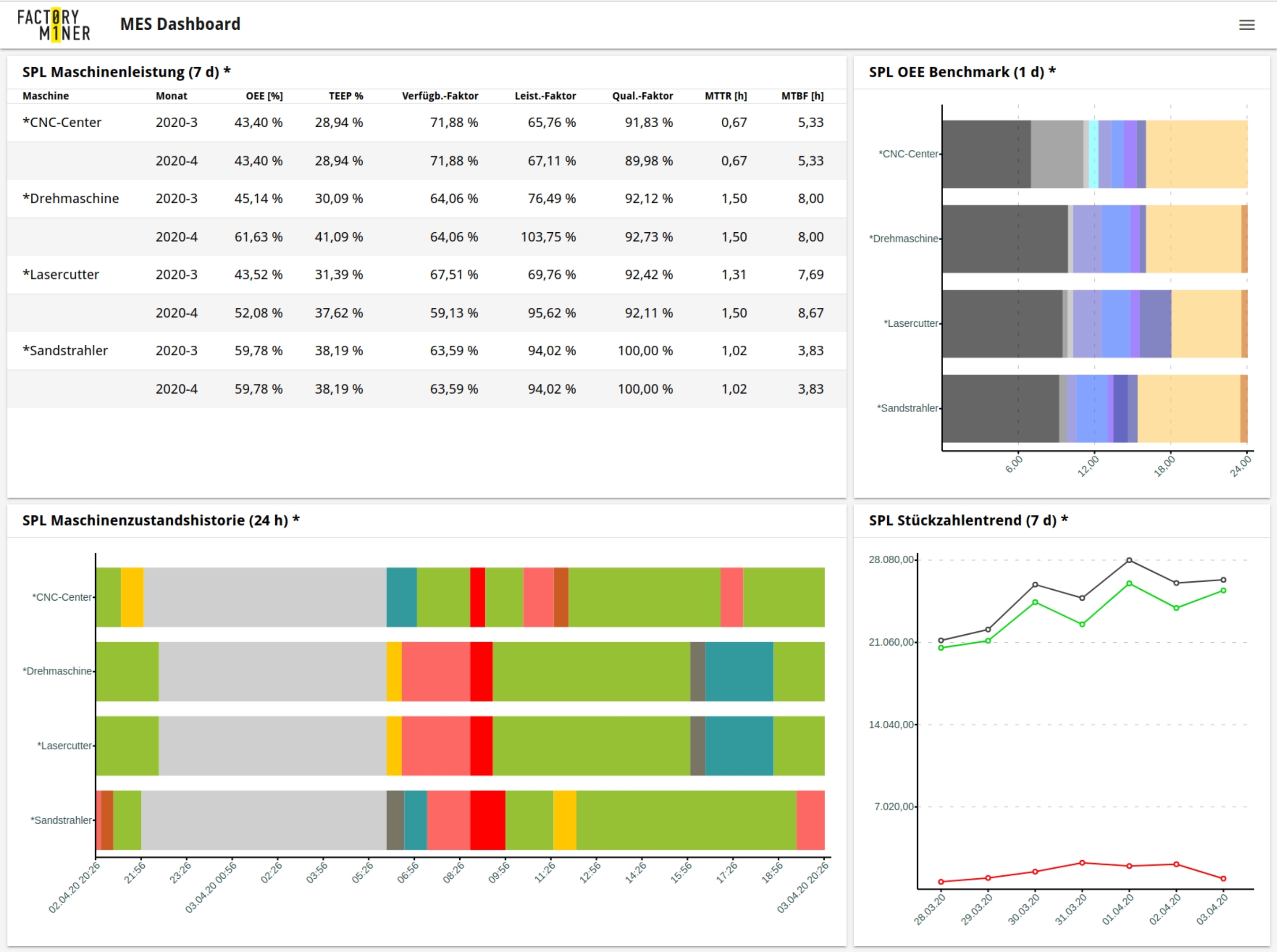
Task: Open the hamburger menu icon
Action: tap(1246, 25)
